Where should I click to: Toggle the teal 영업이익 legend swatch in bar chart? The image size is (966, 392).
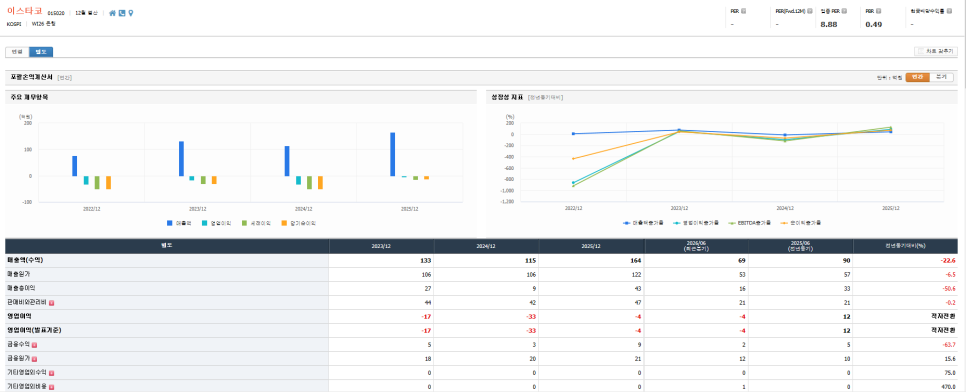click(205, 223)
